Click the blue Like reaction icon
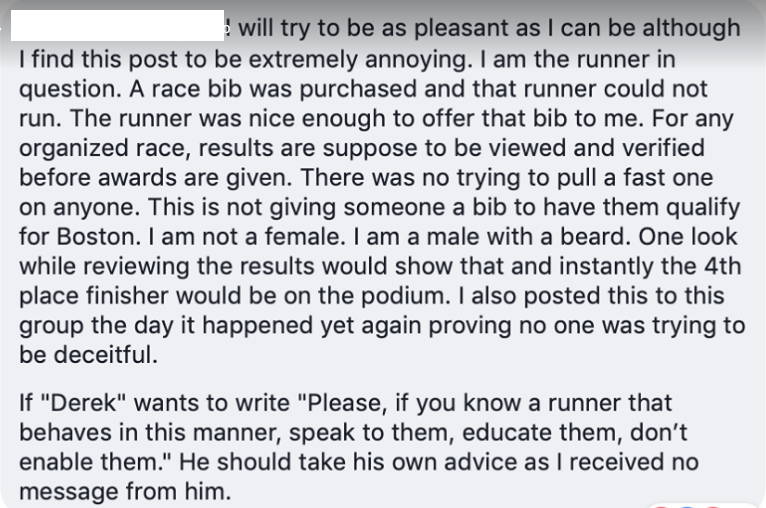The height and width of the screenshot is (508, 766). (687, 507)
